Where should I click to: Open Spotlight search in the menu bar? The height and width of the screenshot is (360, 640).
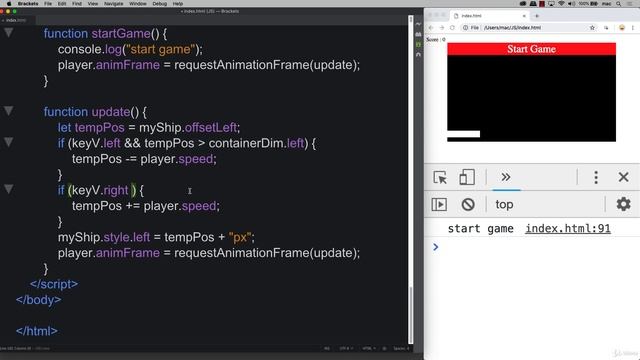tap(618, 4)
